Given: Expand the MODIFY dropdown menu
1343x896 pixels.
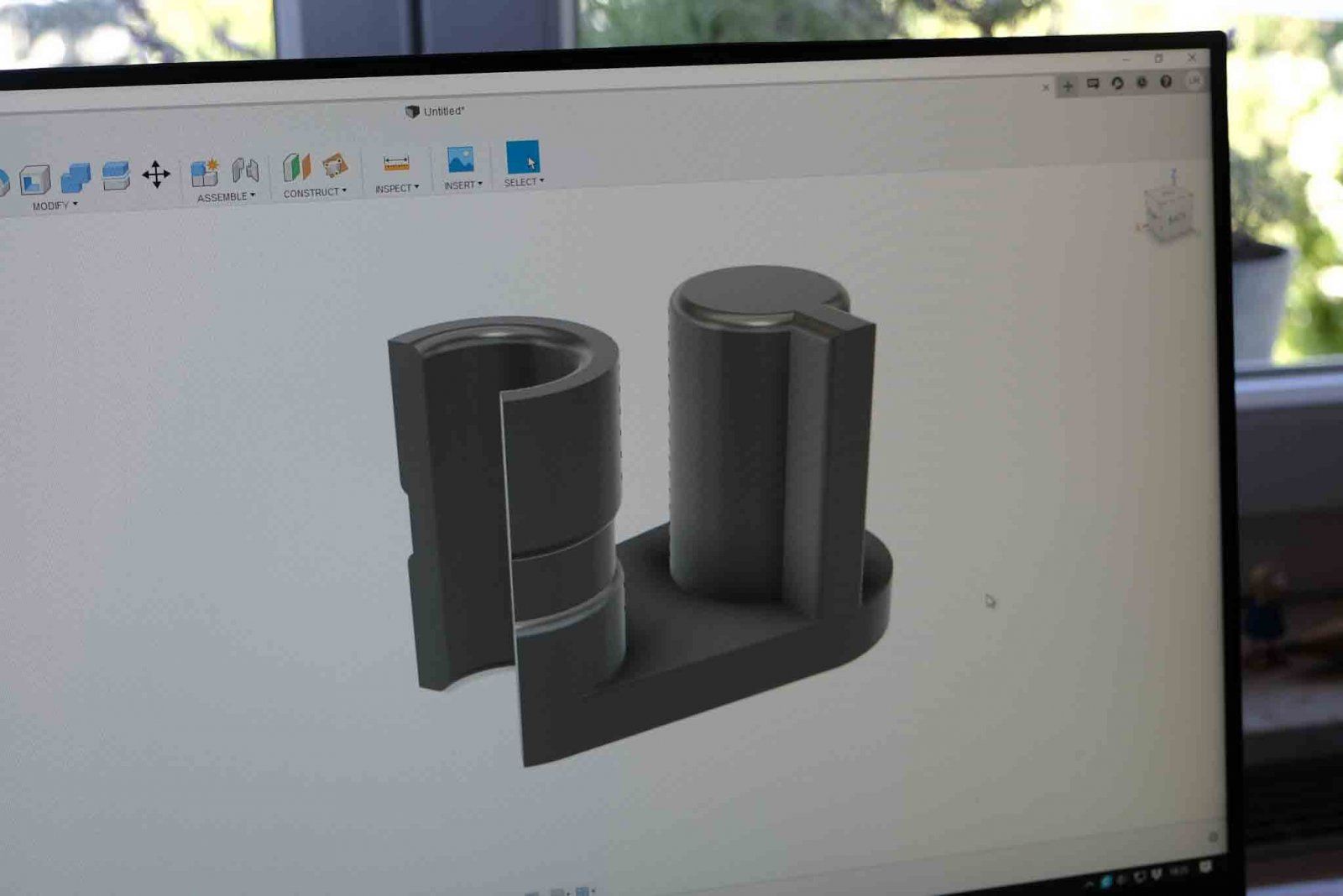Looking at the screenshot, I should (55, 206).
